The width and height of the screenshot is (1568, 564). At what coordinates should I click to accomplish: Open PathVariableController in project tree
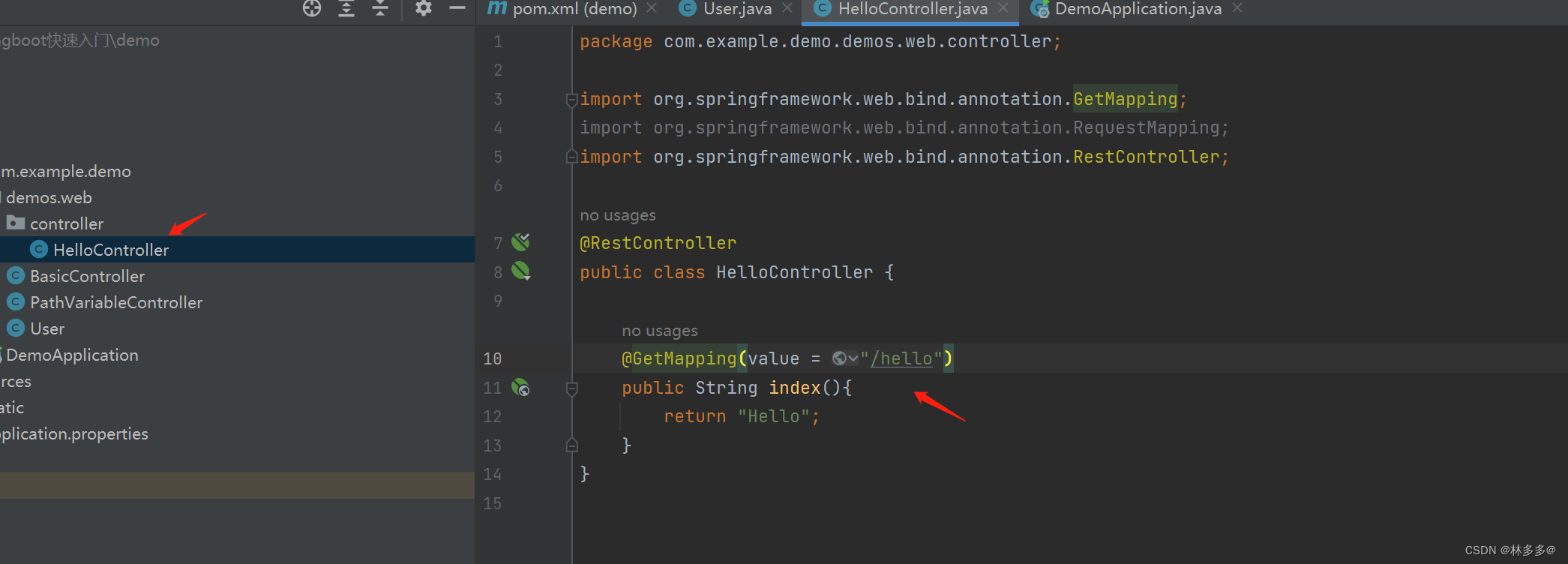click(116, 302)
